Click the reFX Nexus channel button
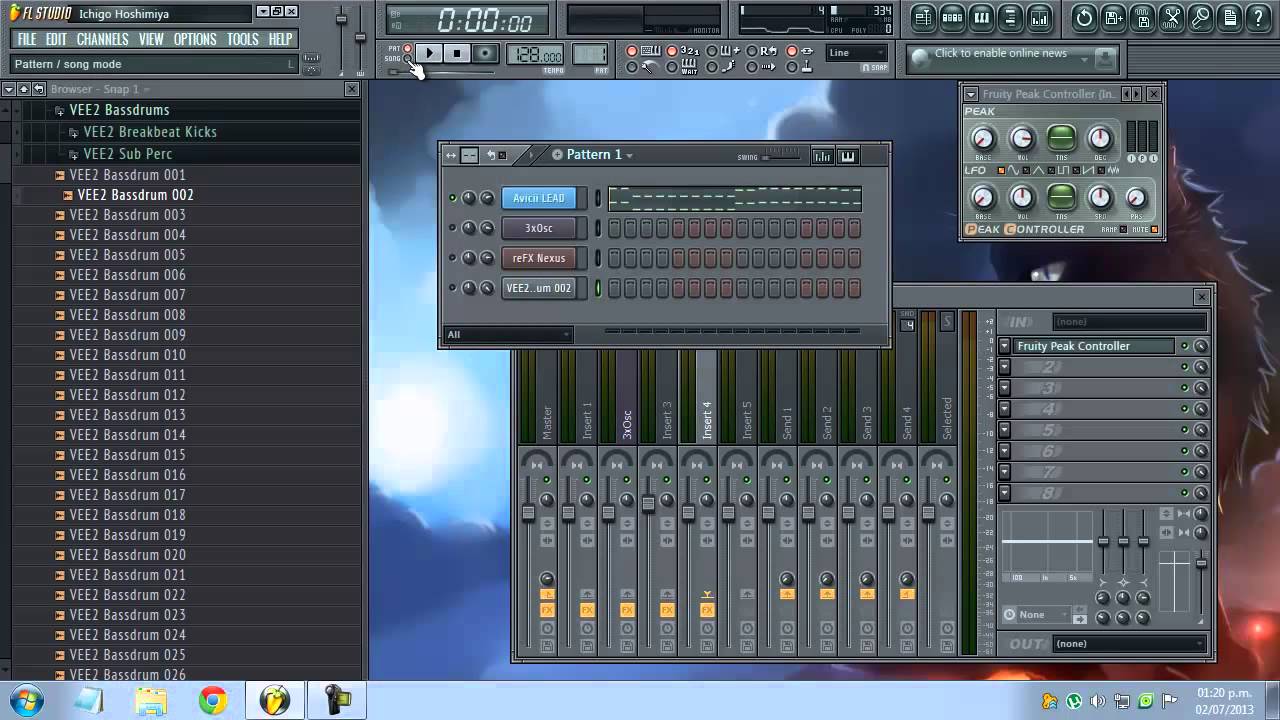 [539, 258]
